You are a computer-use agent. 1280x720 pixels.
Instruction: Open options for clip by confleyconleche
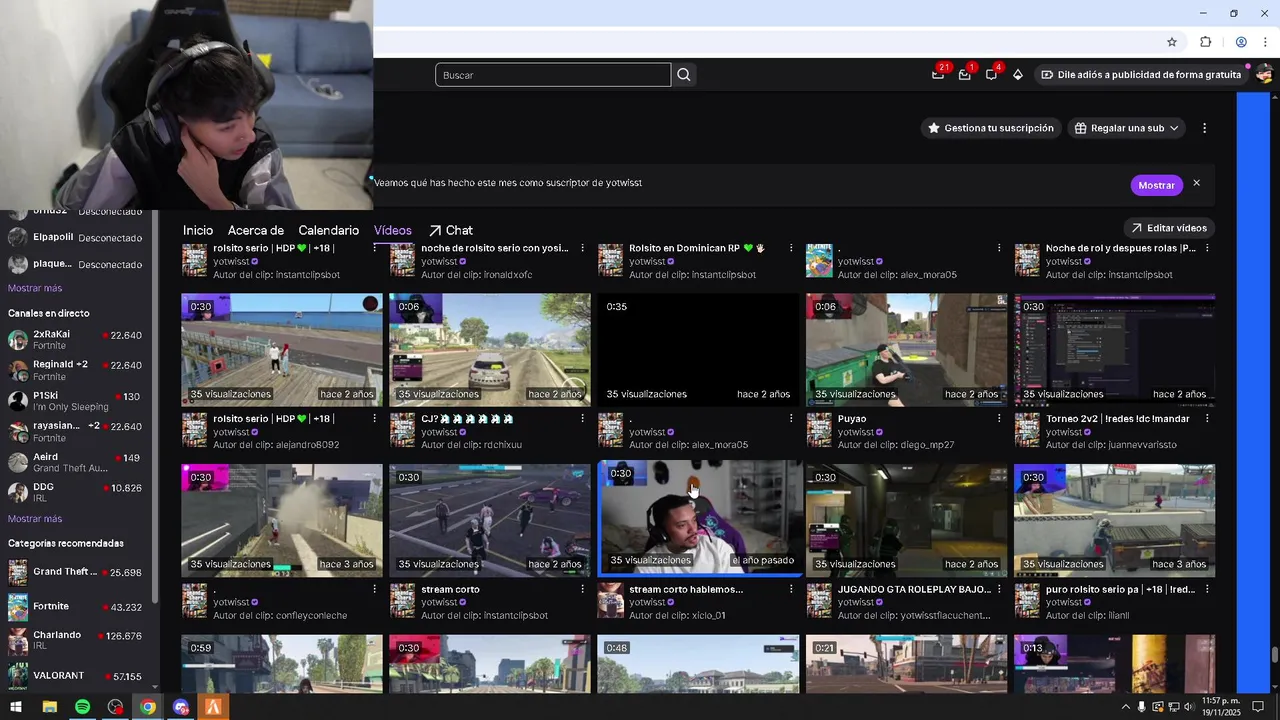pyautogui.click(x=375, y=590)
